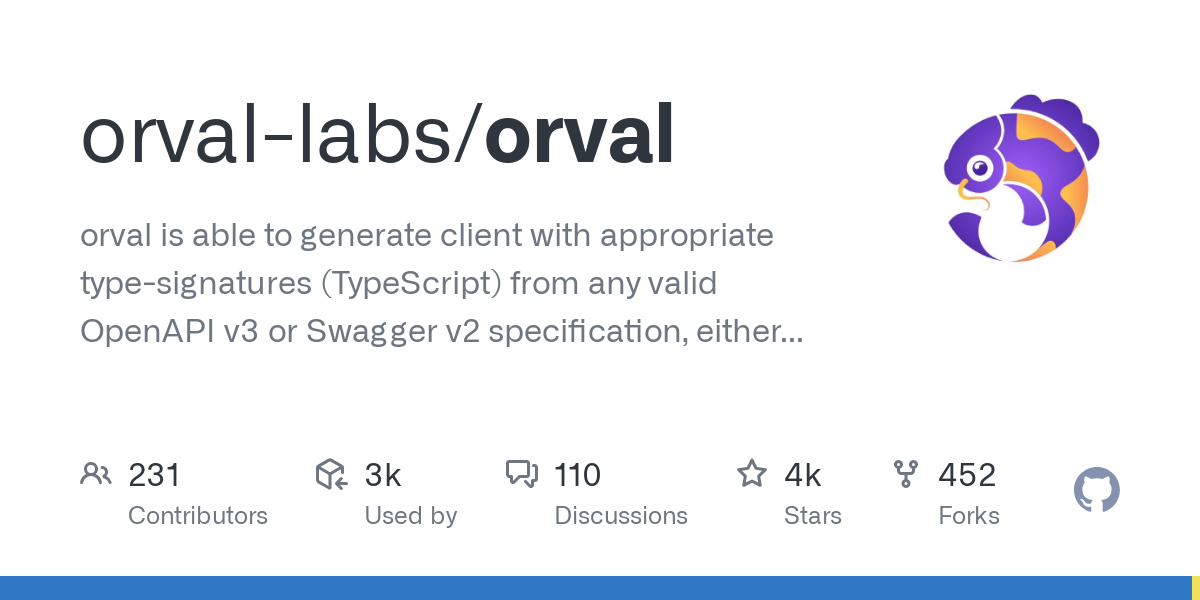Click the 231 contributors count
Viewport: 1200px width, 600px height.
click(x=154, y=475)
